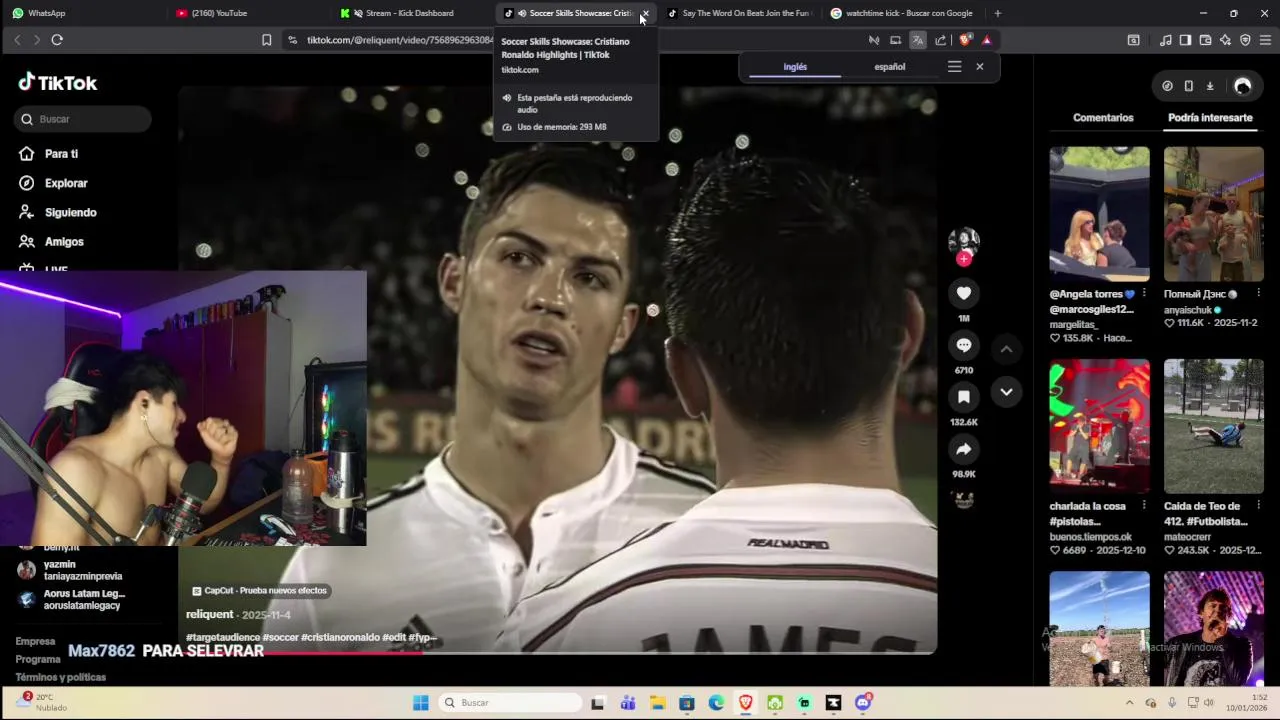
Task: Close the Soccer Skills Showcase tab
Action: coord(645,13)
